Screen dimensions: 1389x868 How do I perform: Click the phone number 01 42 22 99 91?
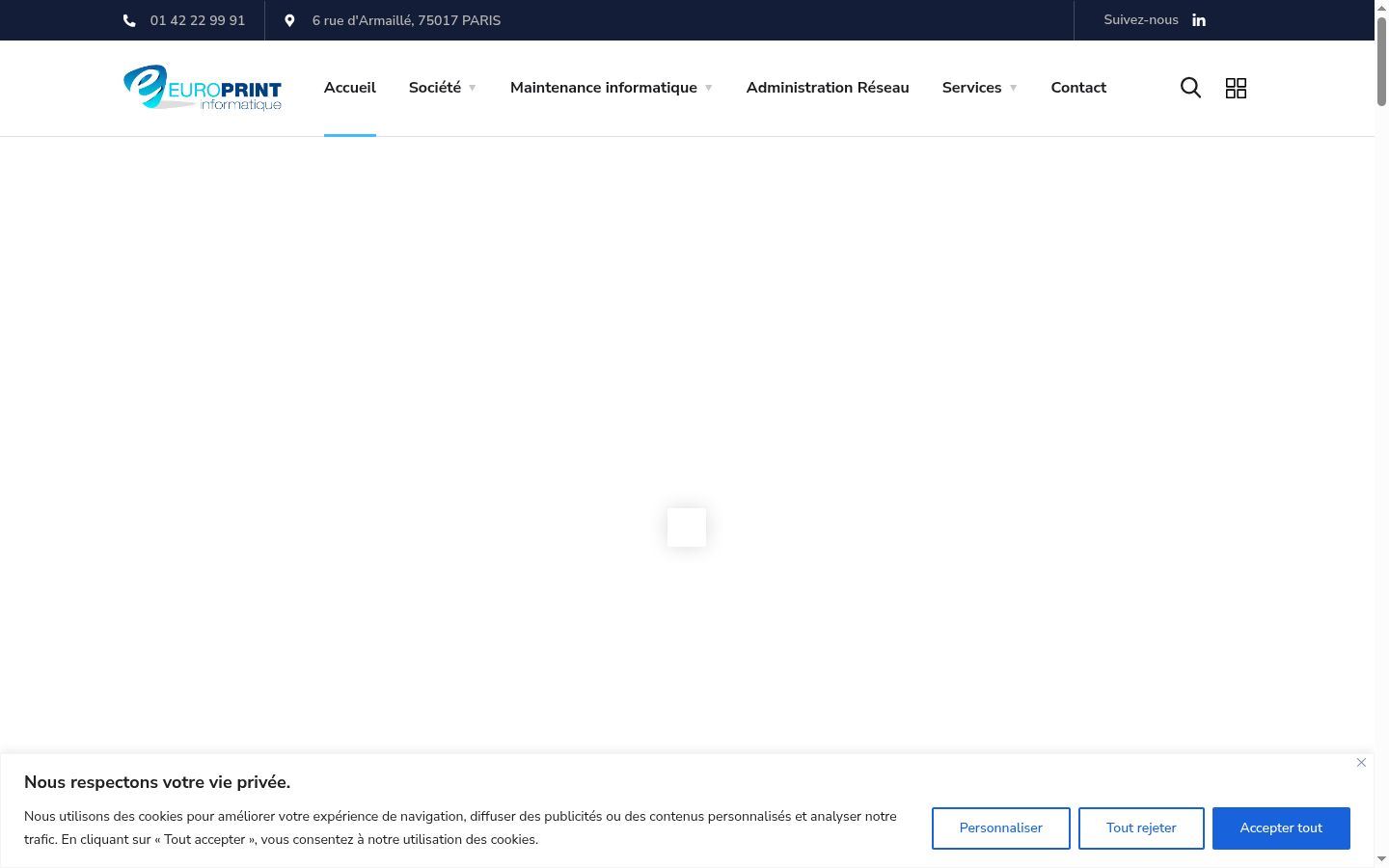(x=198, y=20)
